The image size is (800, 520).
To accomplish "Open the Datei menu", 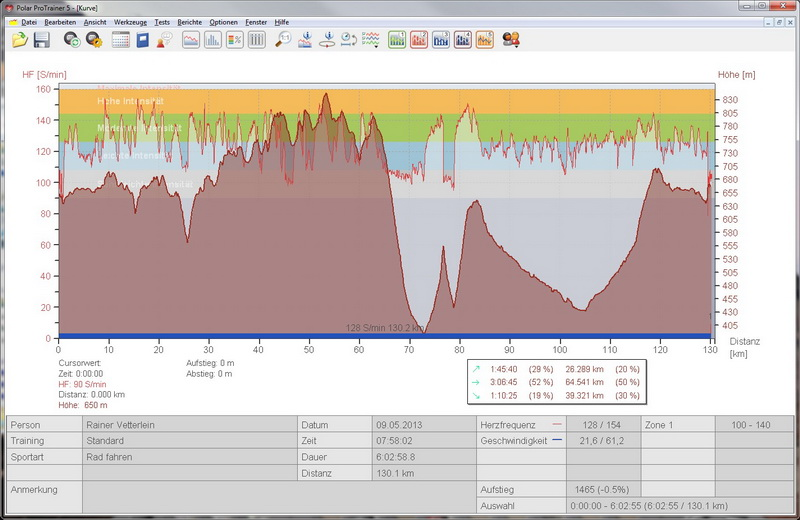I will (29, 21).
